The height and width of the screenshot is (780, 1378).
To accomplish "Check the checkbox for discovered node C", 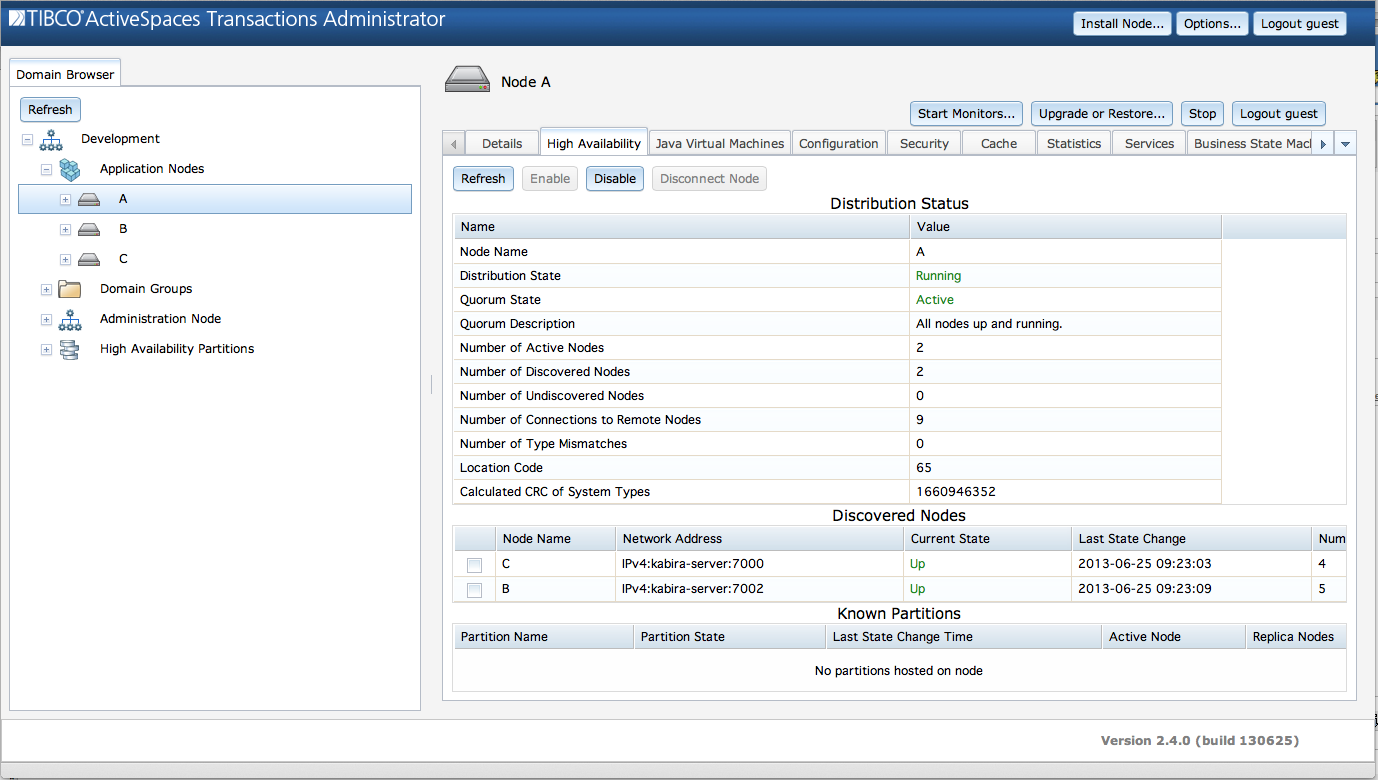I will [474, 565].
